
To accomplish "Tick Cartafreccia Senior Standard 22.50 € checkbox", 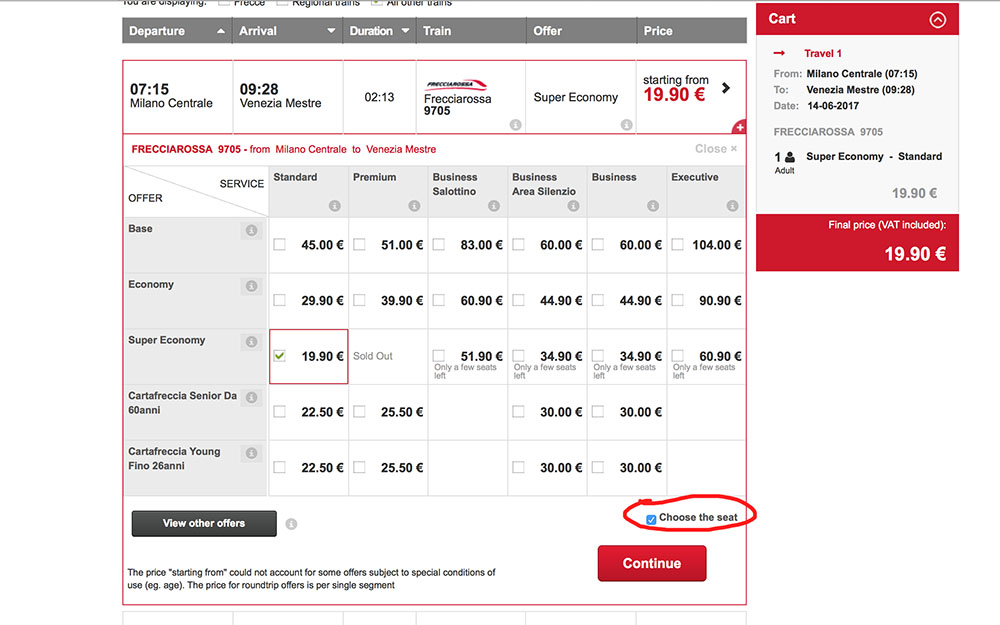I will click(x=279, y=411).
